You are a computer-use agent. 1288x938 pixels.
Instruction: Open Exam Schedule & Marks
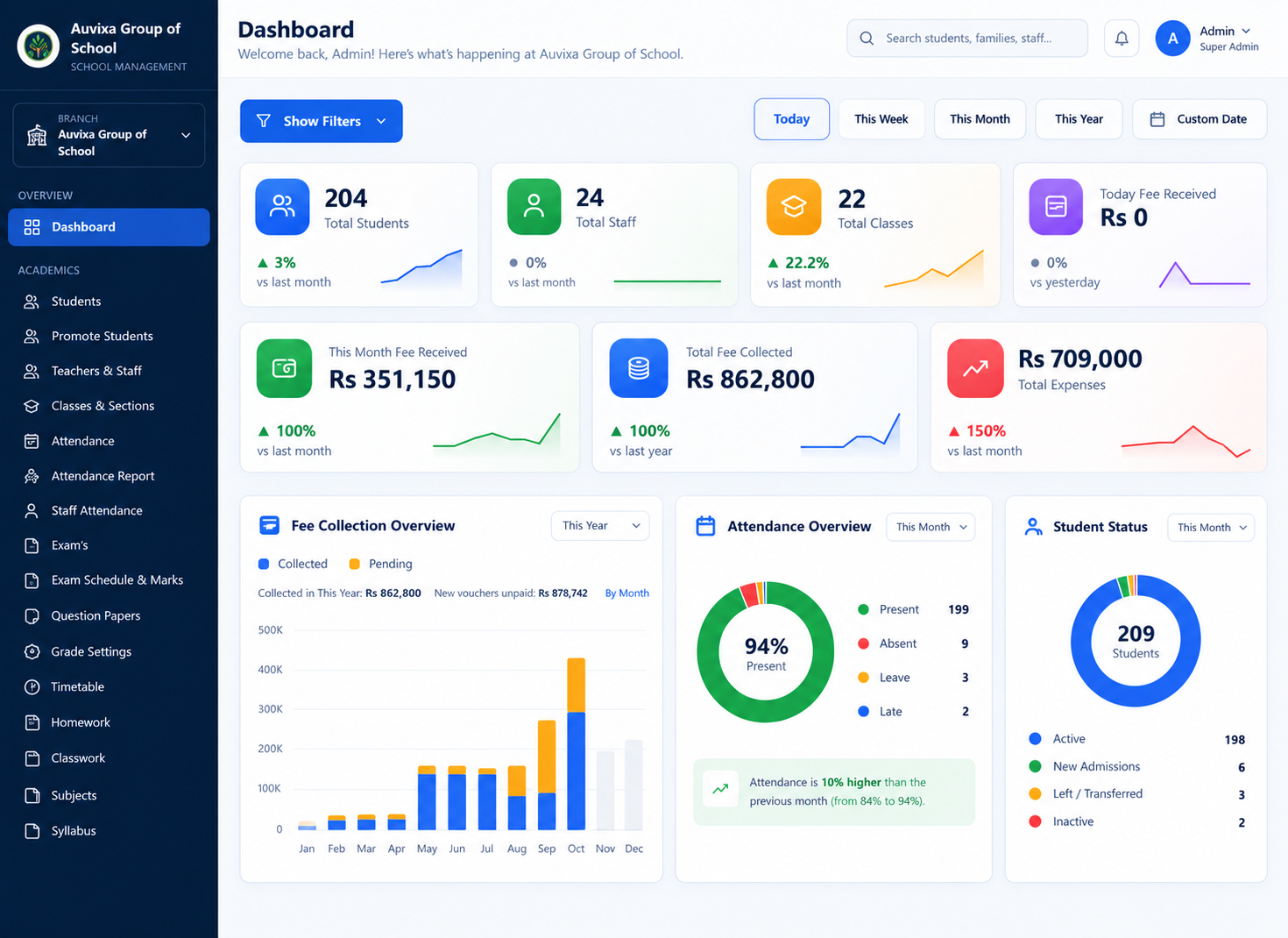coord(109,580)
